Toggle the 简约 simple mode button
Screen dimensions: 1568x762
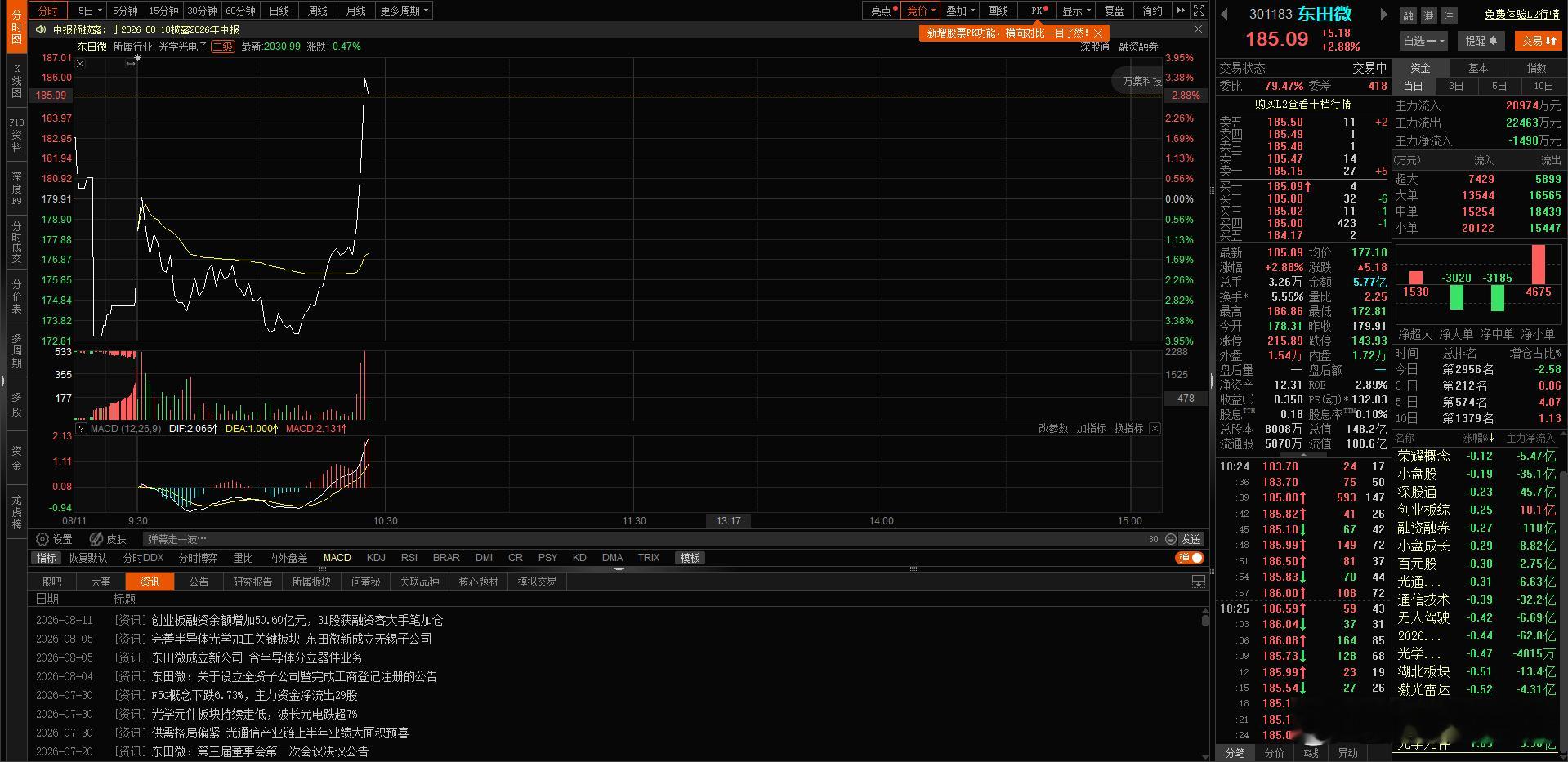coord(1152,11)
